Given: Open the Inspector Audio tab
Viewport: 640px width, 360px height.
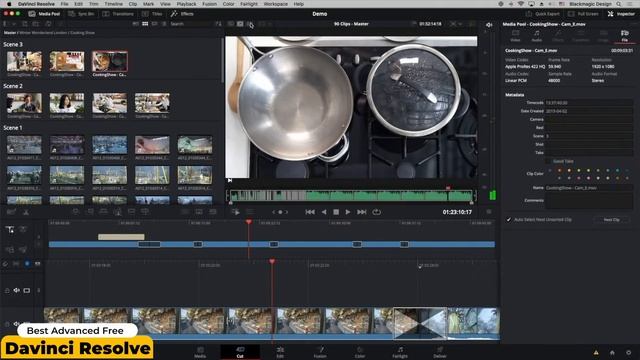Looking at the screenshot, I should 537,36.
